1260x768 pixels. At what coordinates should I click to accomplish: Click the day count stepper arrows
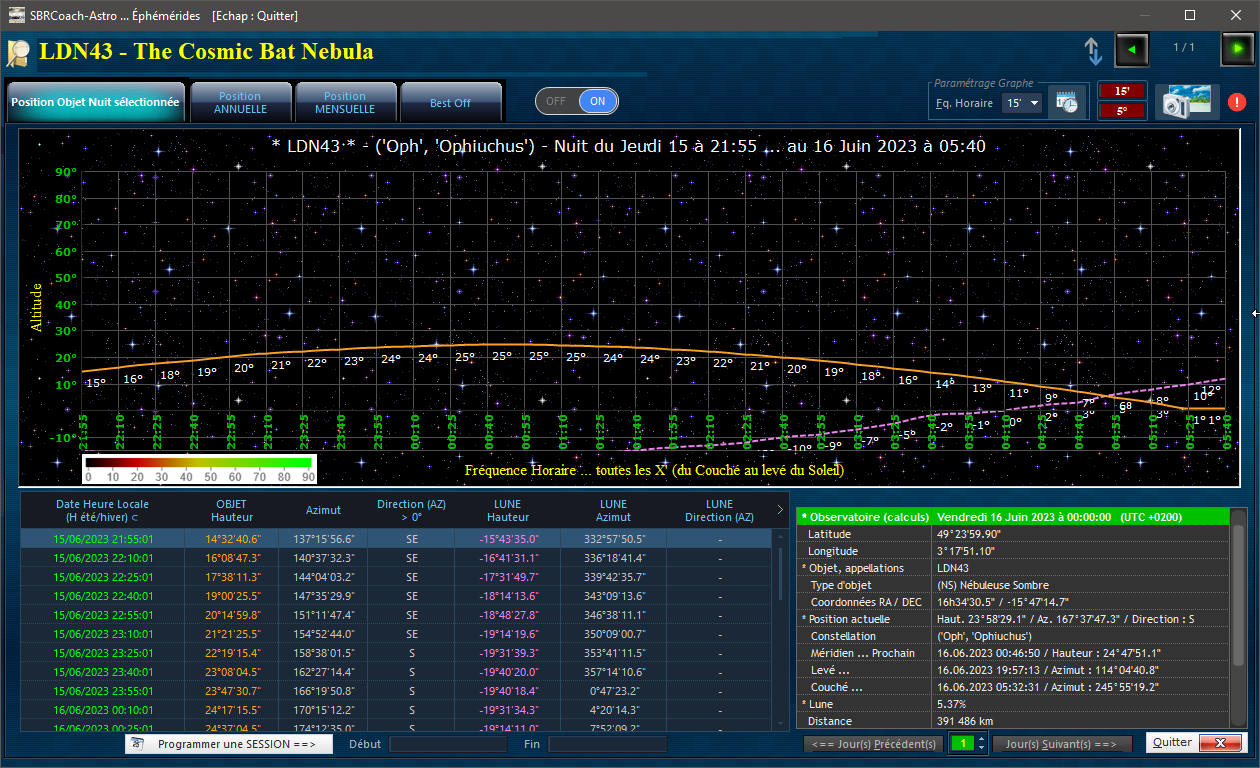click(980, 743)
